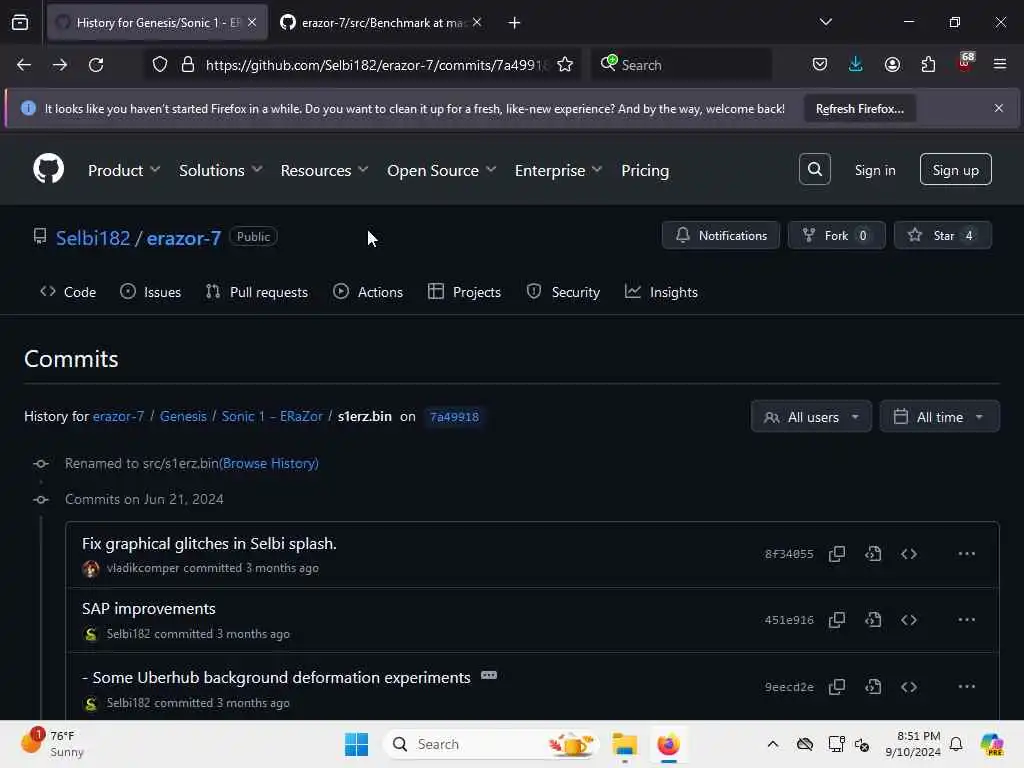Open the All time date filter

(x=939, y=417)
